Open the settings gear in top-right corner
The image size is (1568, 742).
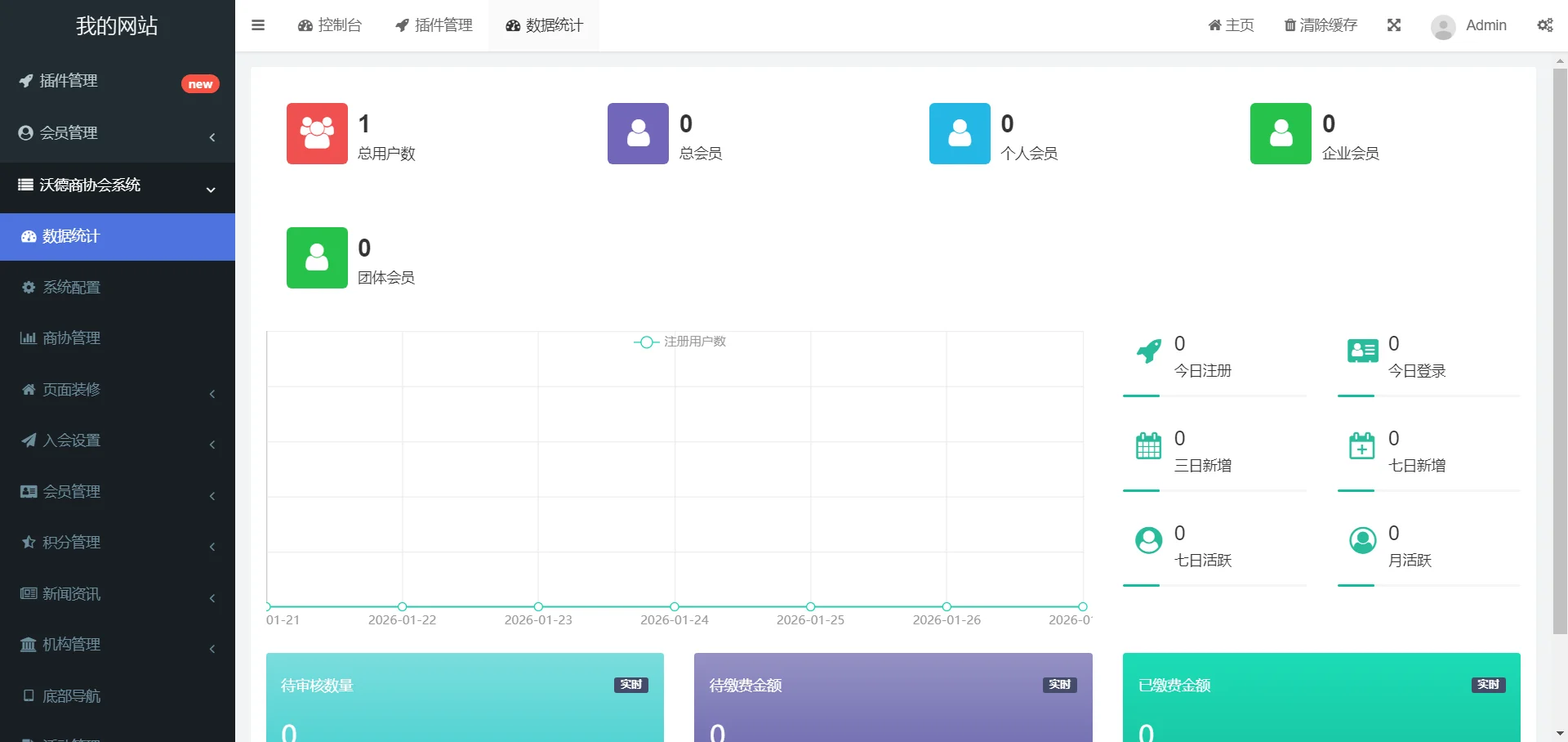1546,25
